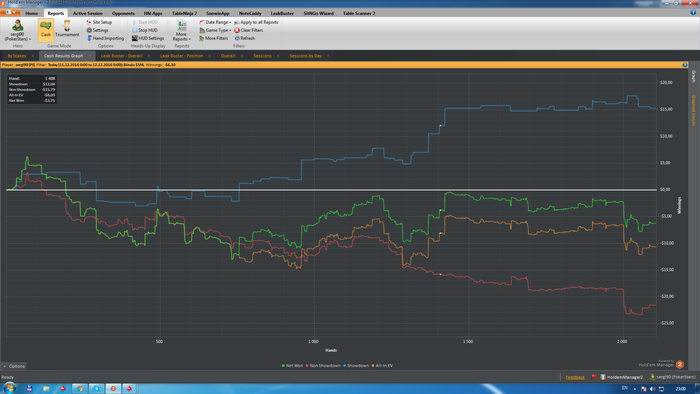The height and width of the screenshot is (394, 700).
Task: Refresh the report
Action: point(245,38)
